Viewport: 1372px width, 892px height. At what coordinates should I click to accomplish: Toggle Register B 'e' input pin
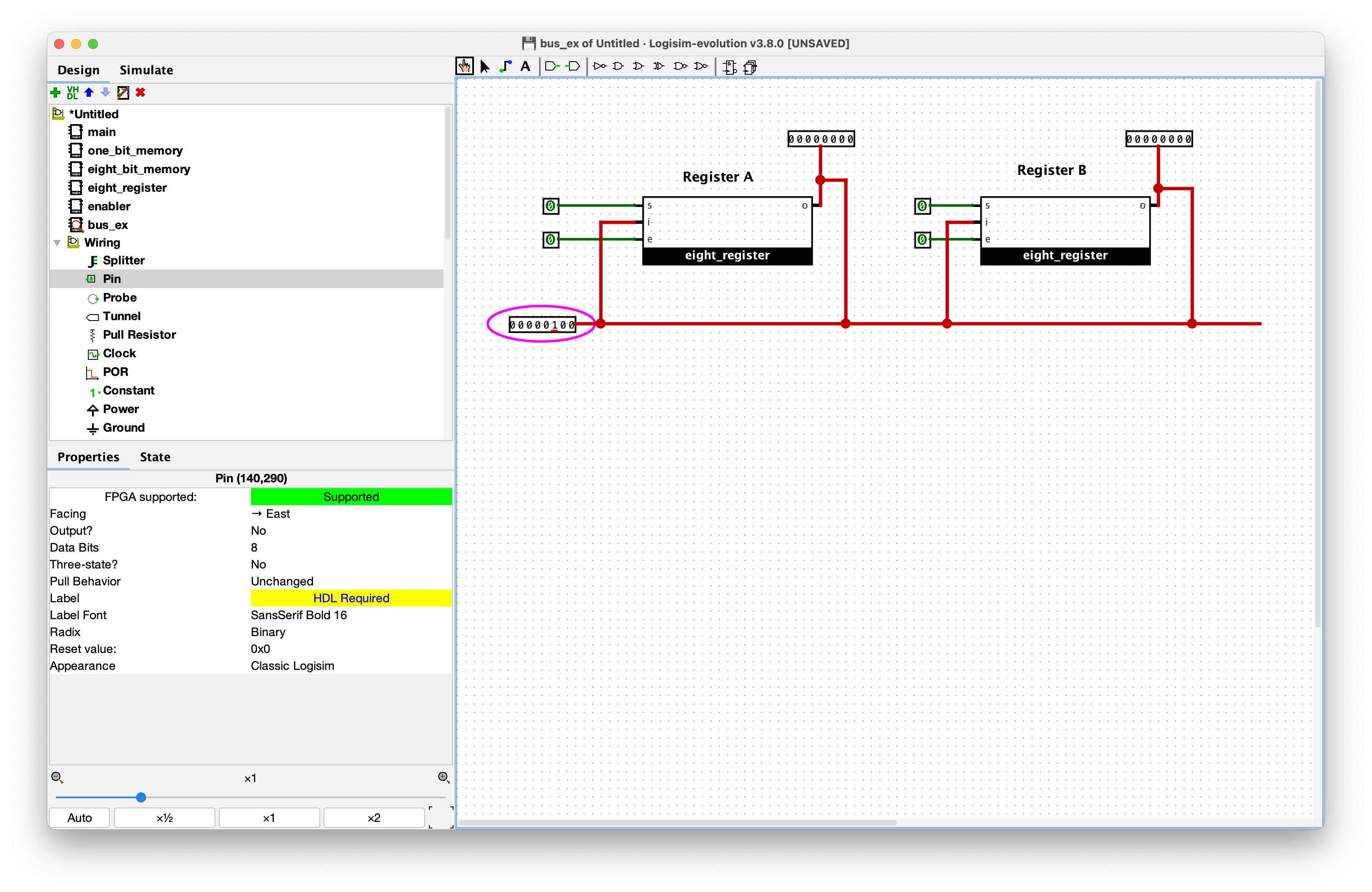923,239
